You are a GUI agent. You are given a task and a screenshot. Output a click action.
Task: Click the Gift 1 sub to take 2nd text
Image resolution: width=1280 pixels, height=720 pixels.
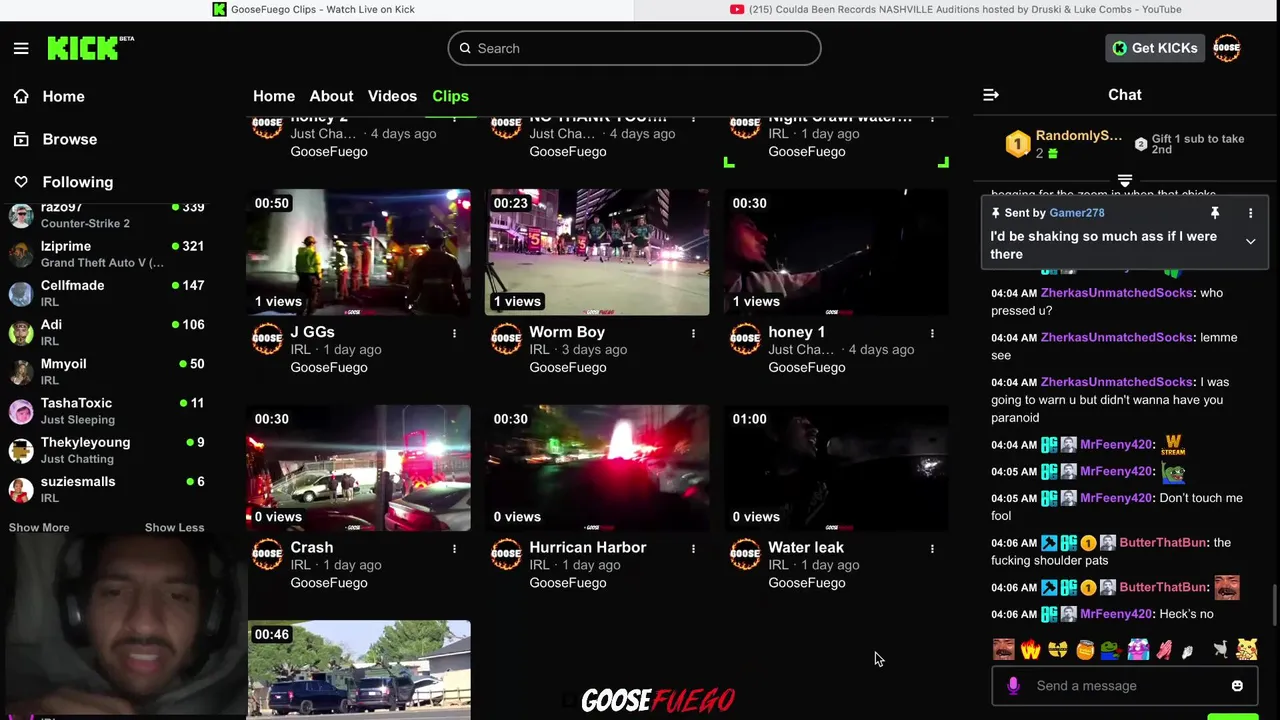1198,144
